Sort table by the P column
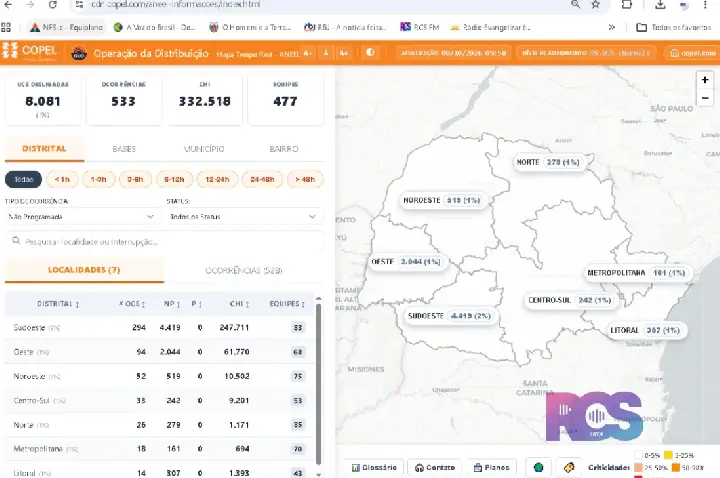This screenshot has width=720, height=478. (197, 304)
